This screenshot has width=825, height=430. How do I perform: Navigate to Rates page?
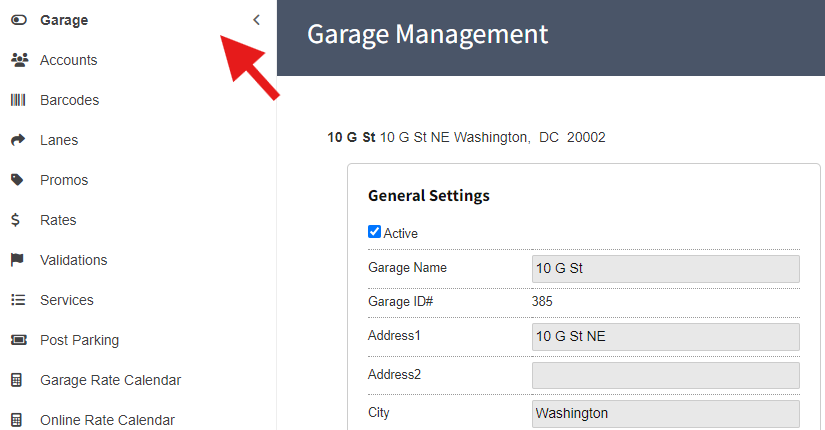click(58, 220)
